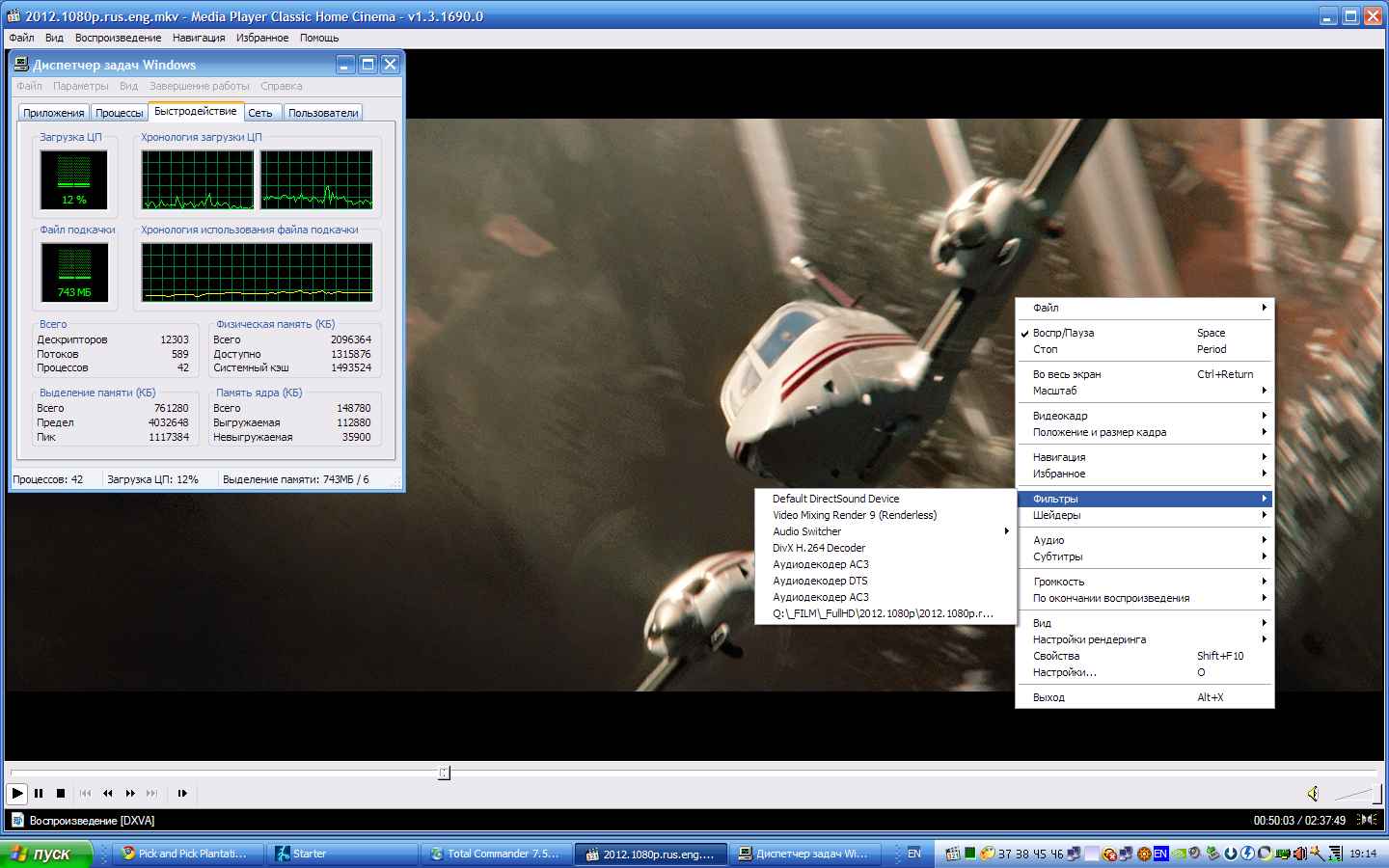Screen dimensions: 1389x868
Task: Click the 00:50:03 / 02:37:49 time display
Action: pos(1299,821)
